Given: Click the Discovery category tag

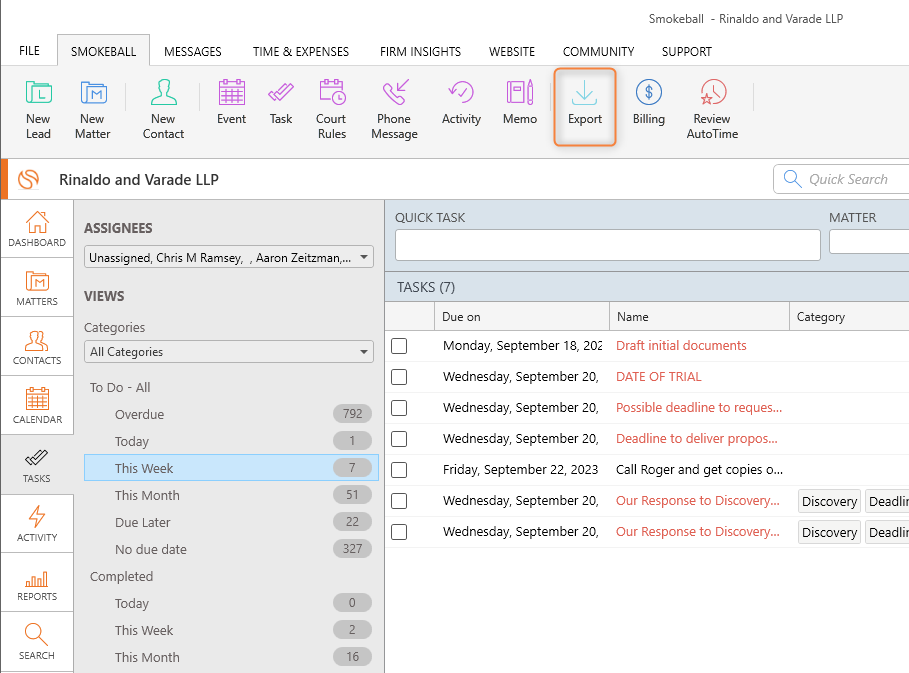Looking at the screenshot, I should pos(829,501).
